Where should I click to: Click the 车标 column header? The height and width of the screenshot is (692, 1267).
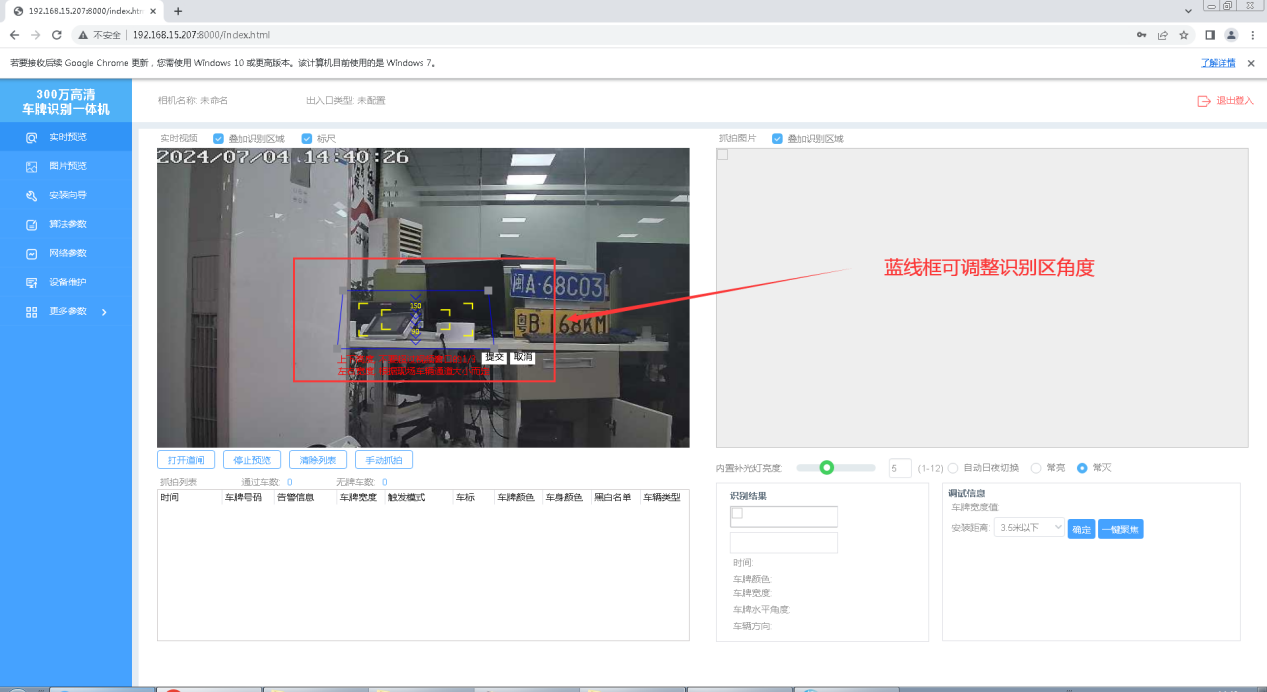[465, 497]
